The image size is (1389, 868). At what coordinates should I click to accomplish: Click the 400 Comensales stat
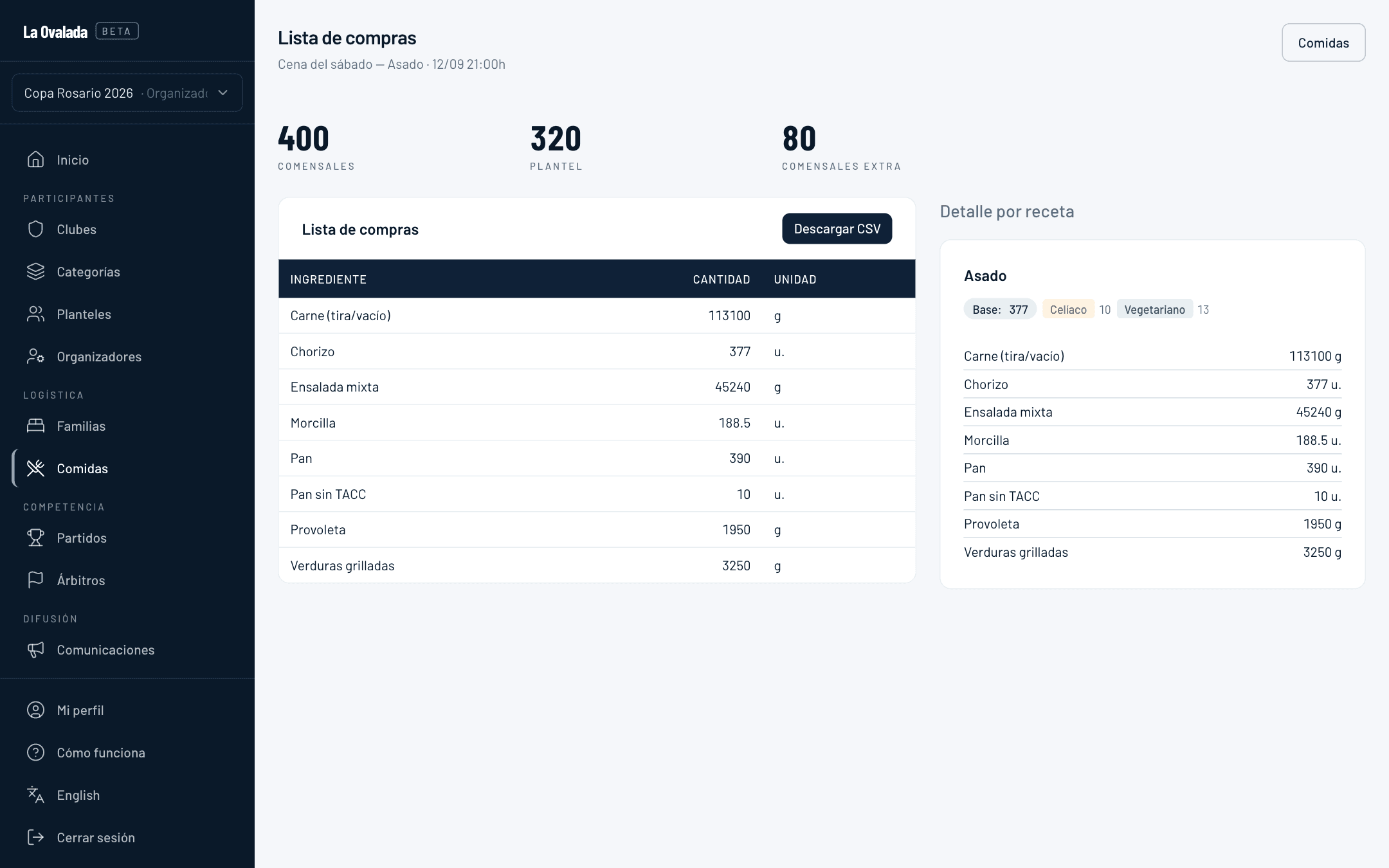point(316,147)
